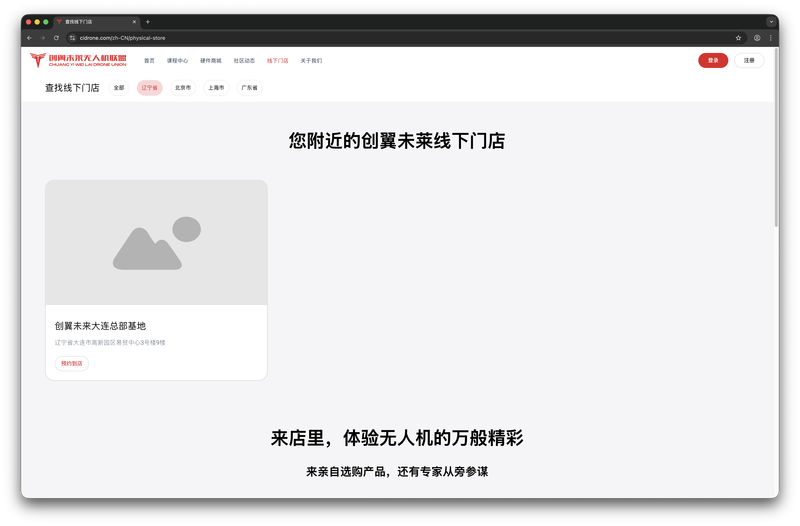This screenshot has height=526, width=800.
Task: Open 课程中心 navigation item
Action: [x=177, y=61]
